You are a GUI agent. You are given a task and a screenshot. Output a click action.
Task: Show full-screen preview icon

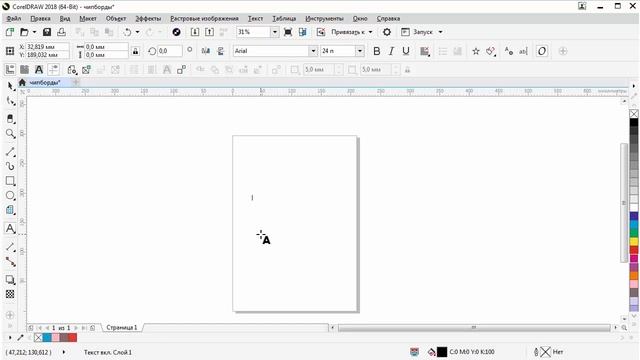coord(288,32)
